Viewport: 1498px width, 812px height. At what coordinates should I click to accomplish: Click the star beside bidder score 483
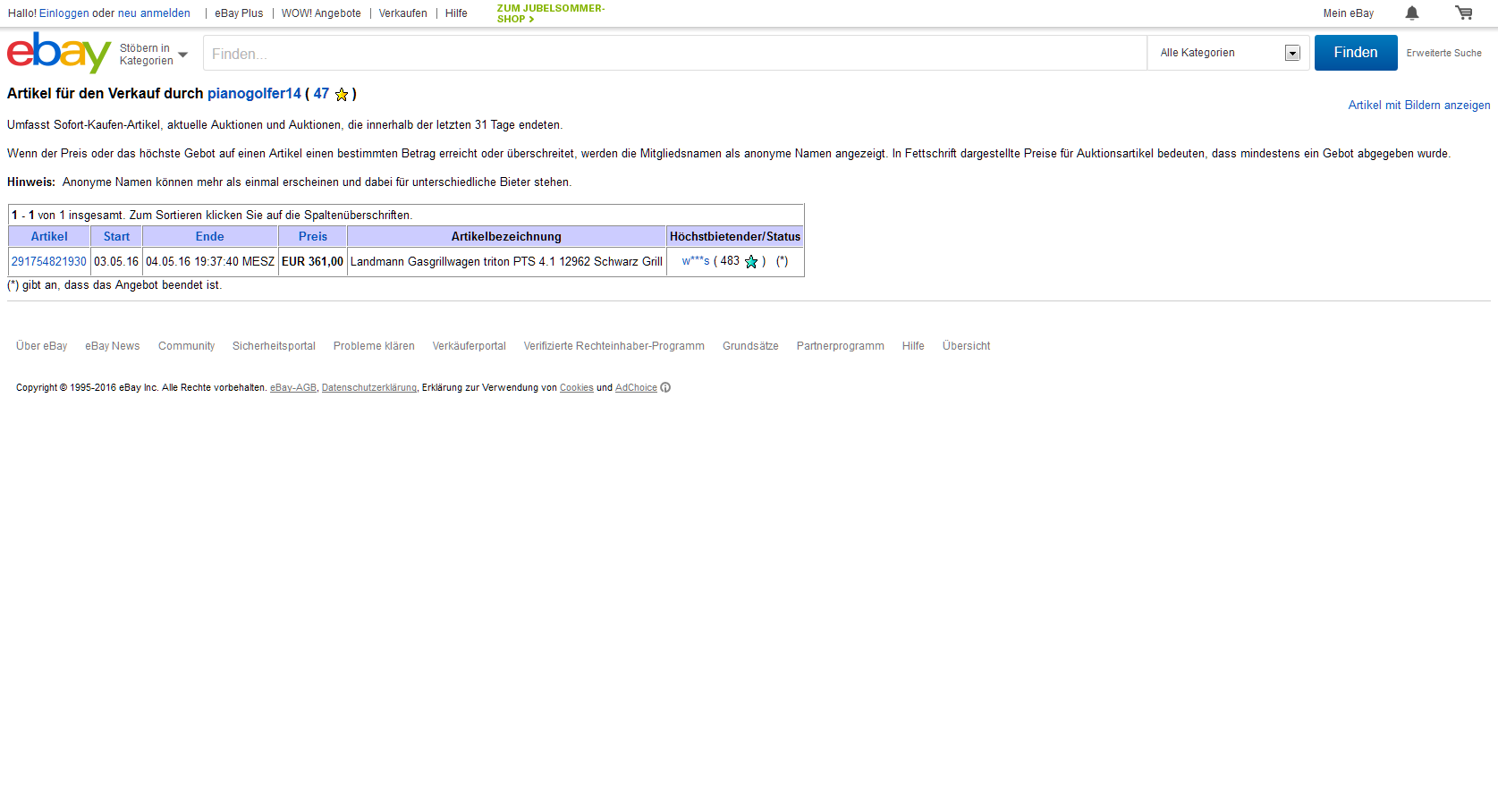751,262
